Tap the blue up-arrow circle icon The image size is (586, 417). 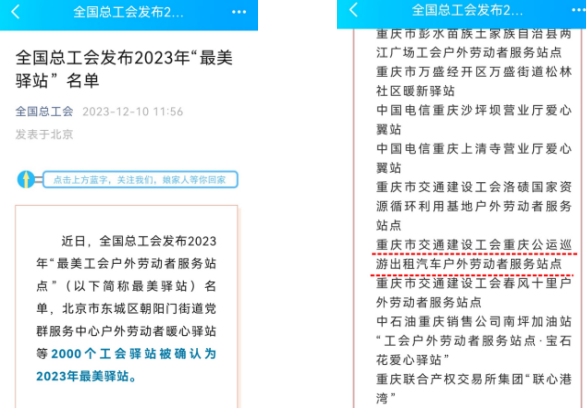click(26, 179)
